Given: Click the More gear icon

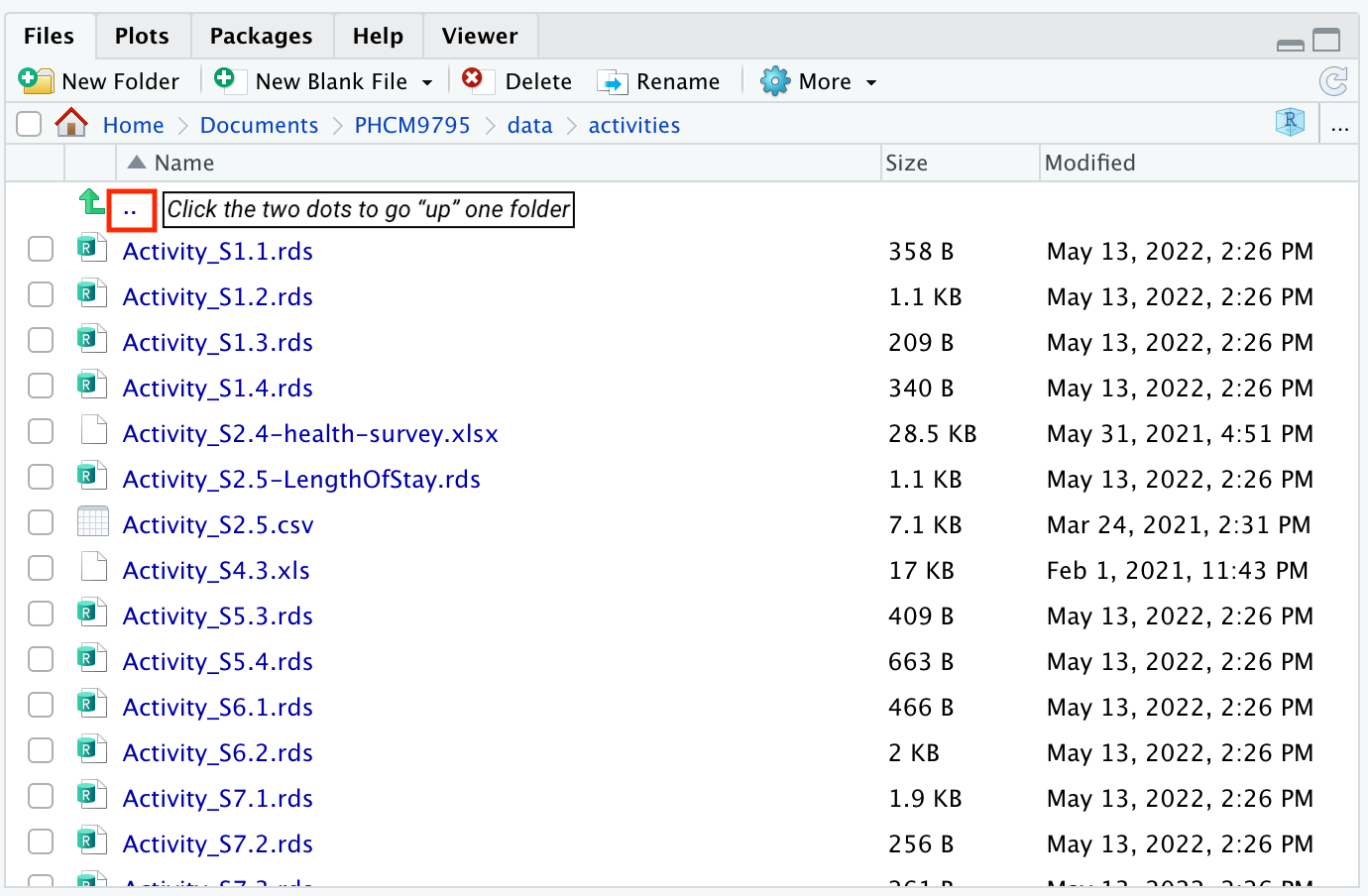Looking at the screenshot, I should click(x=774, y=81).
